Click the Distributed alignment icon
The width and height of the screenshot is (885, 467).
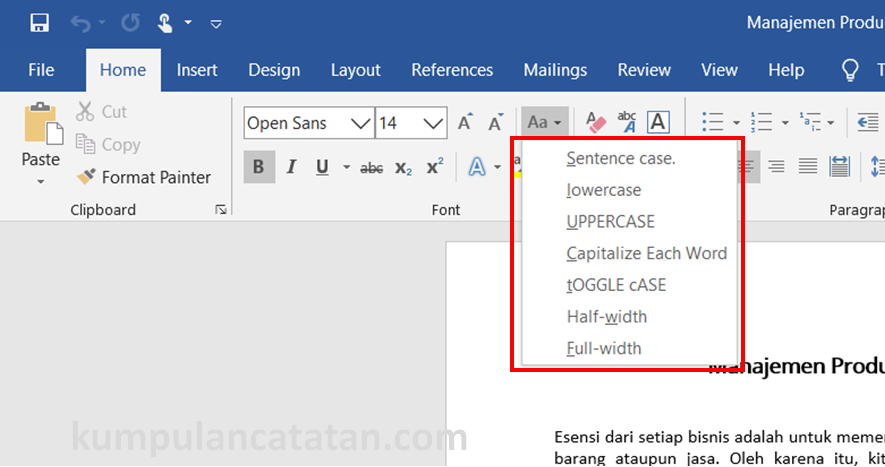[840, 167]
